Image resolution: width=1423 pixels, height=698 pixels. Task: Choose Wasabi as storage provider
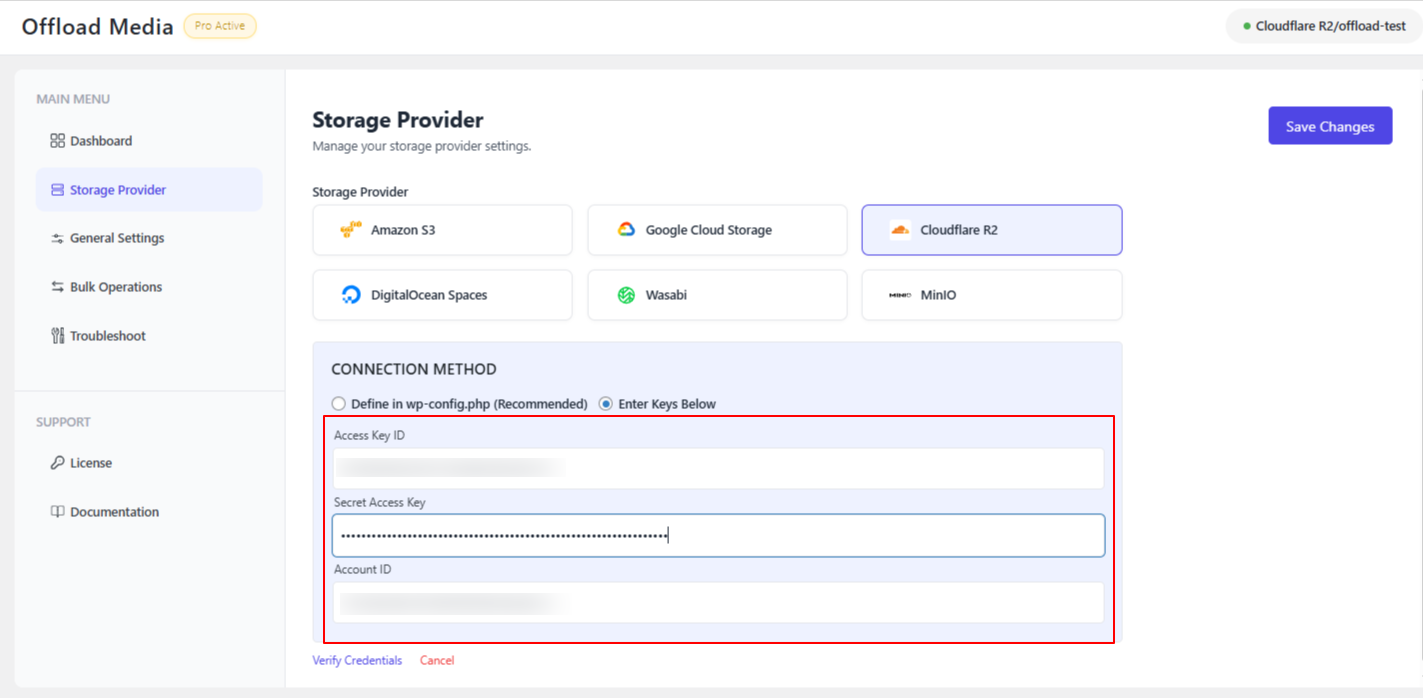pyautogui.click(x=716, y=295)
